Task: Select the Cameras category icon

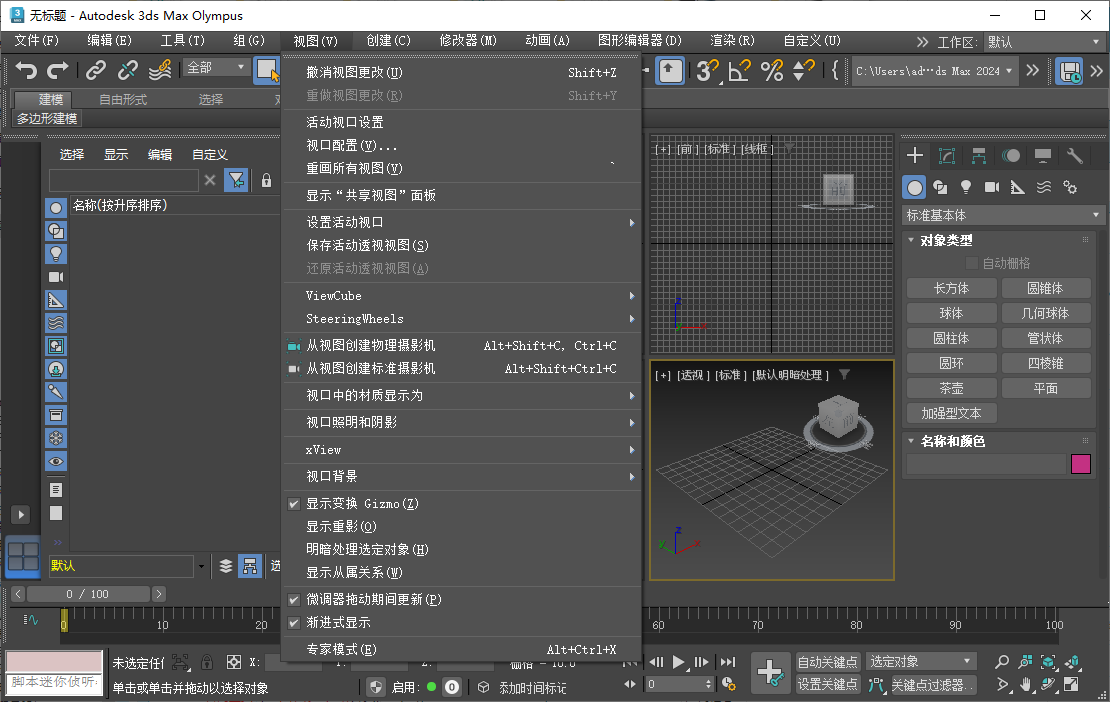Action: point(992,187)
